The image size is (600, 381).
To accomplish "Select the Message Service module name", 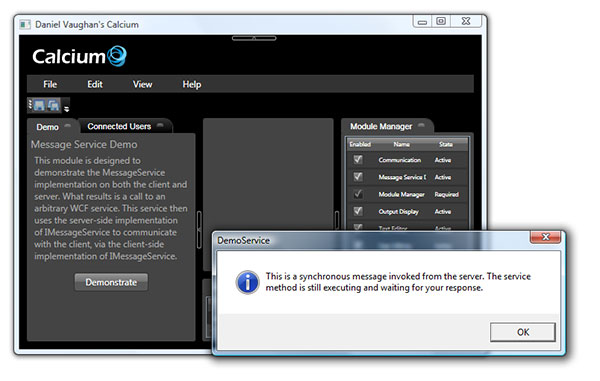I will (x=402, y=177).
